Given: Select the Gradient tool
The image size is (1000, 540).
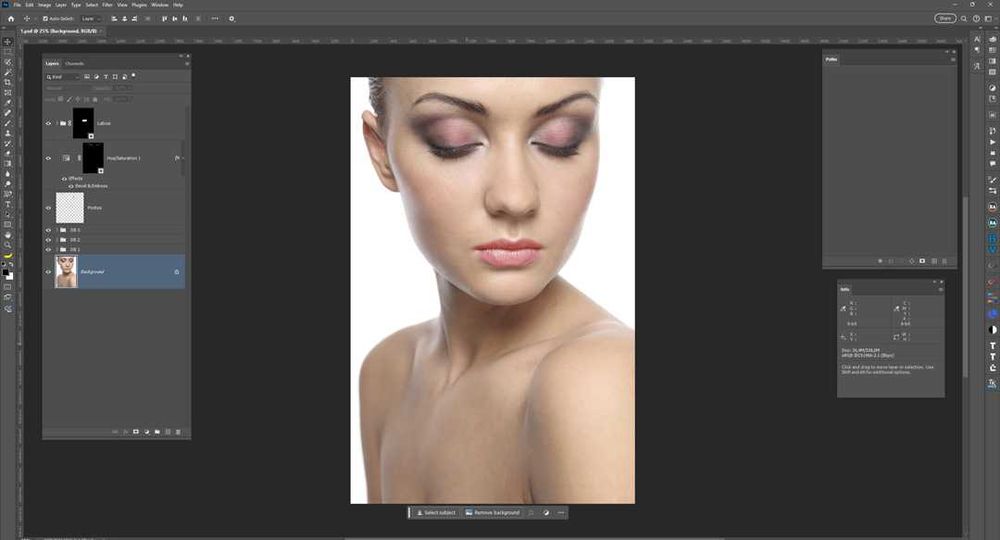Looking at the screenshot, I should [x=8, y=164].
